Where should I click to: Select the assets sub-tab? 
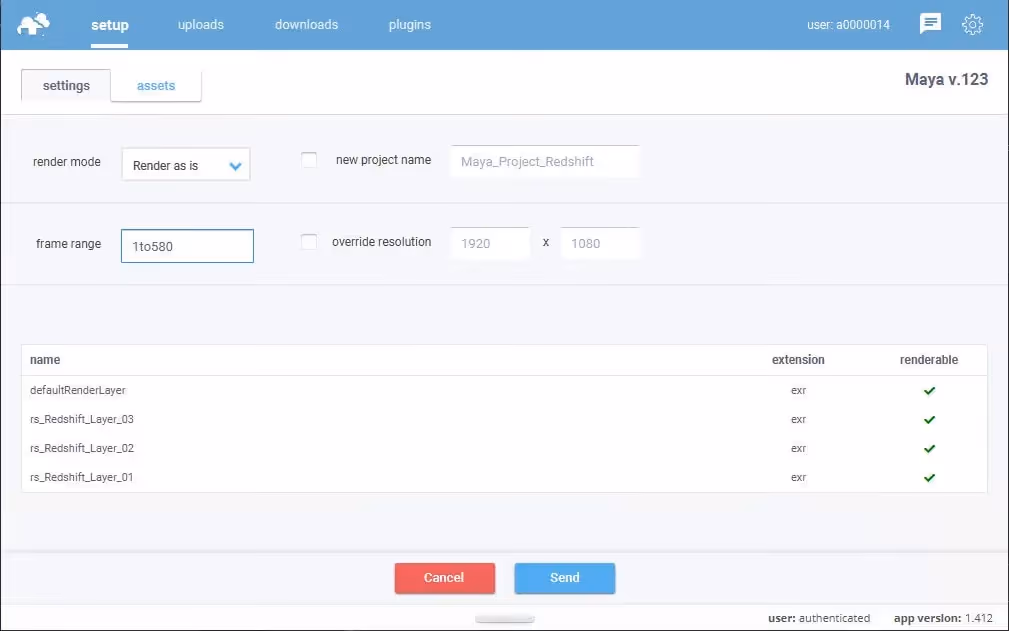[x=156, y=86]
